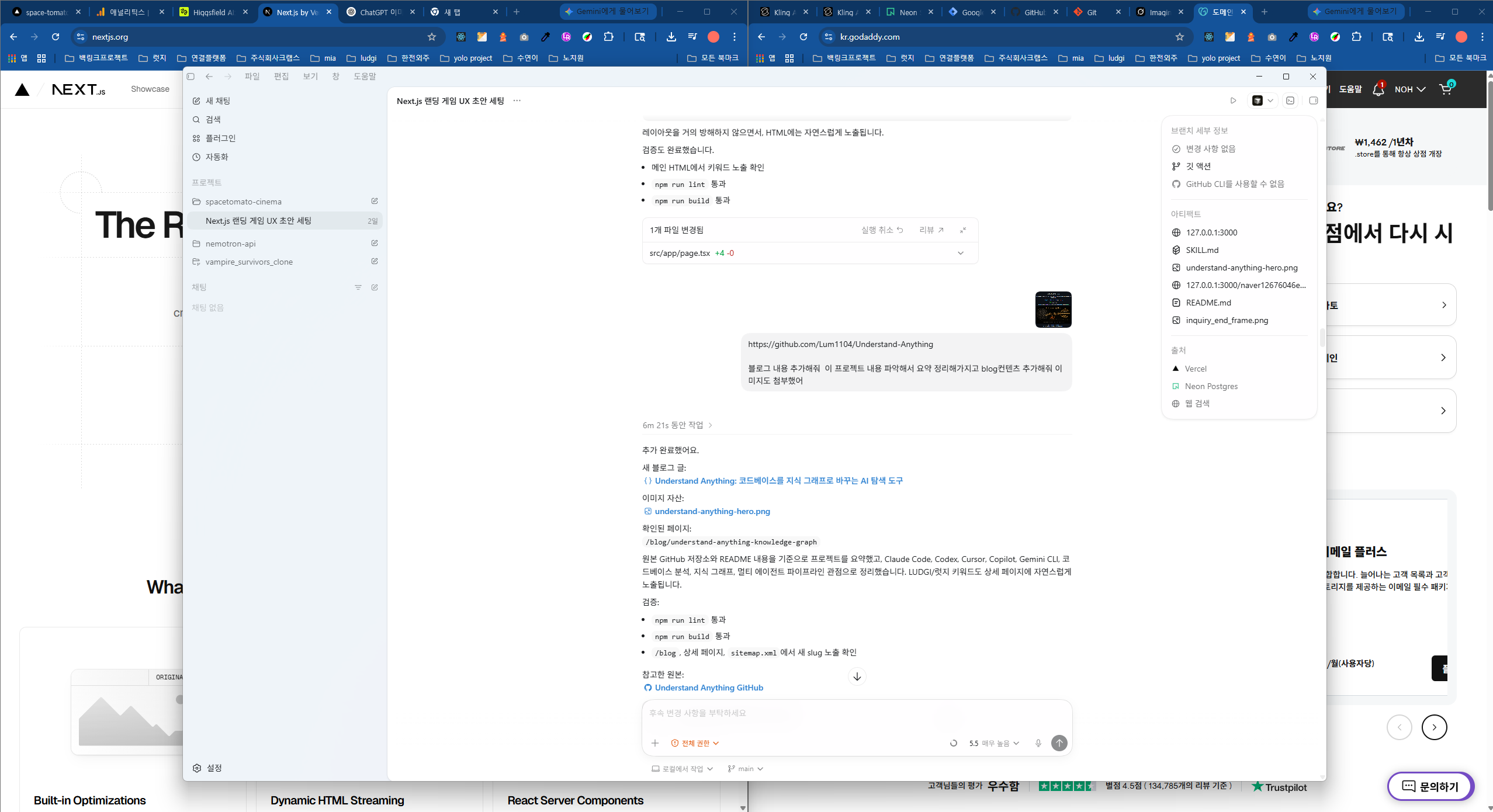Open the SKILL.md artifact
Screen dimensions: 1493x812
pyautogui.click(x=1195, y=250)
